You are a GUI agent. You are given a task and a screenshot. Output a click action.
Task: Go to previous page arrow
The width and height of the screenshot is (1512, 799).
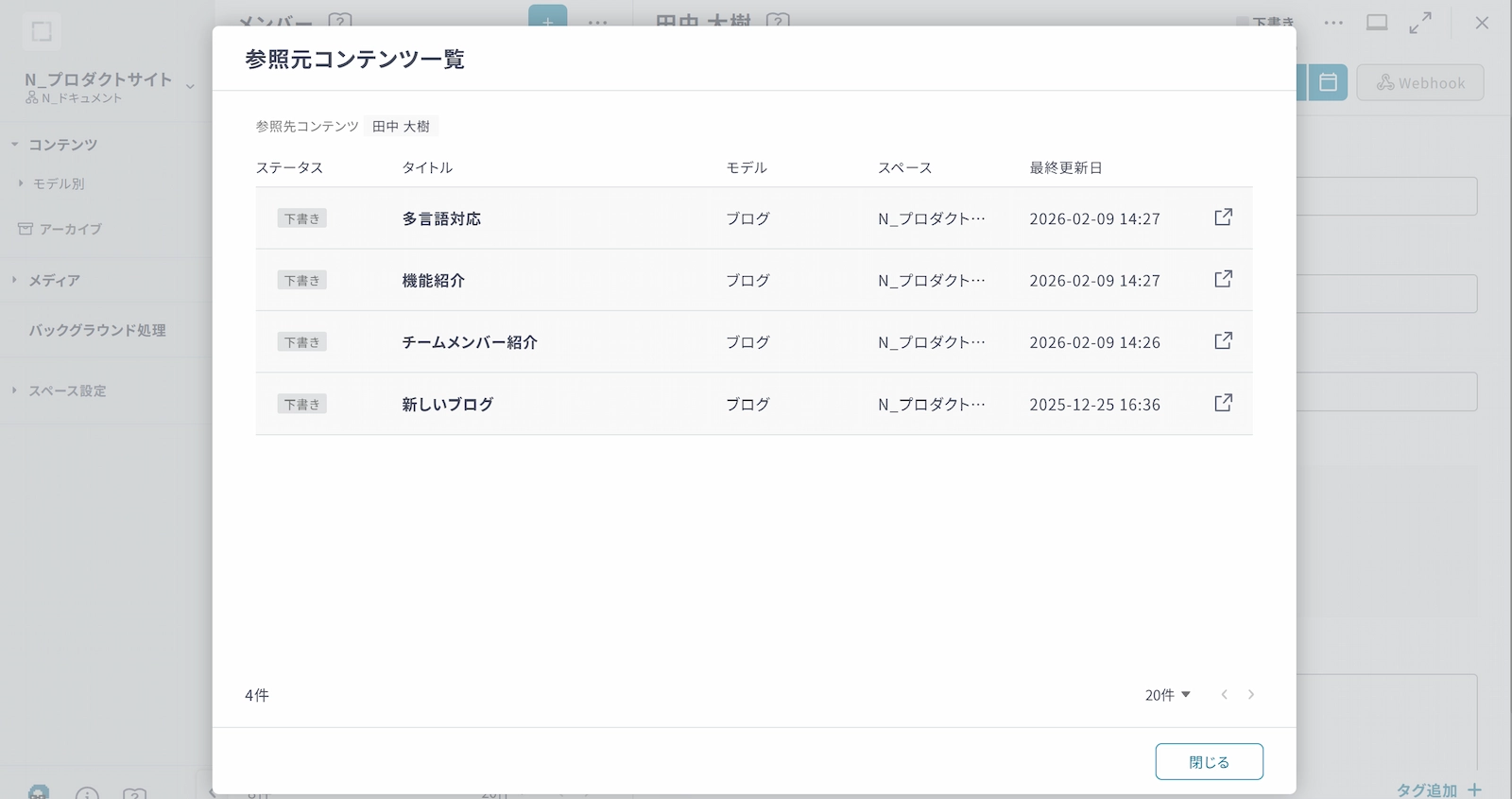click(1224, 695)
